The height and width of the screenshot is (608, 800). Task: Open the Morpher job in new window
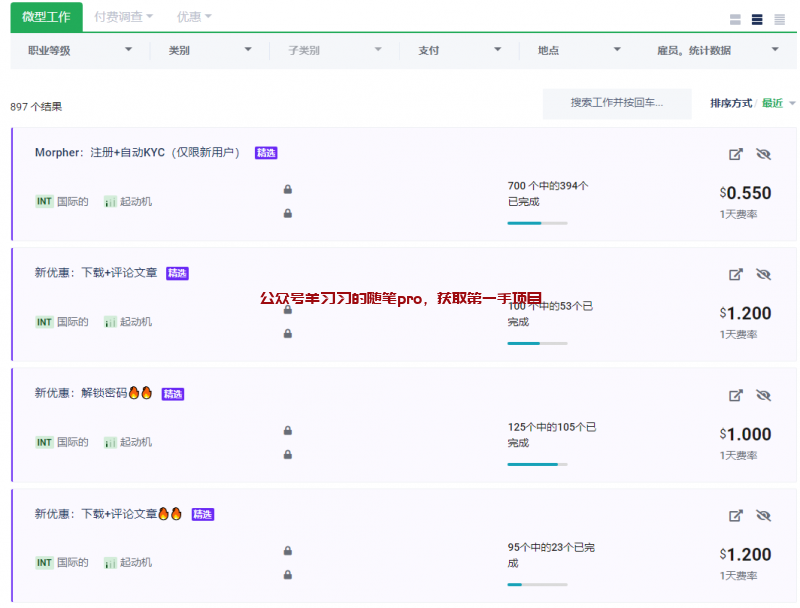[x=736, y=154]
